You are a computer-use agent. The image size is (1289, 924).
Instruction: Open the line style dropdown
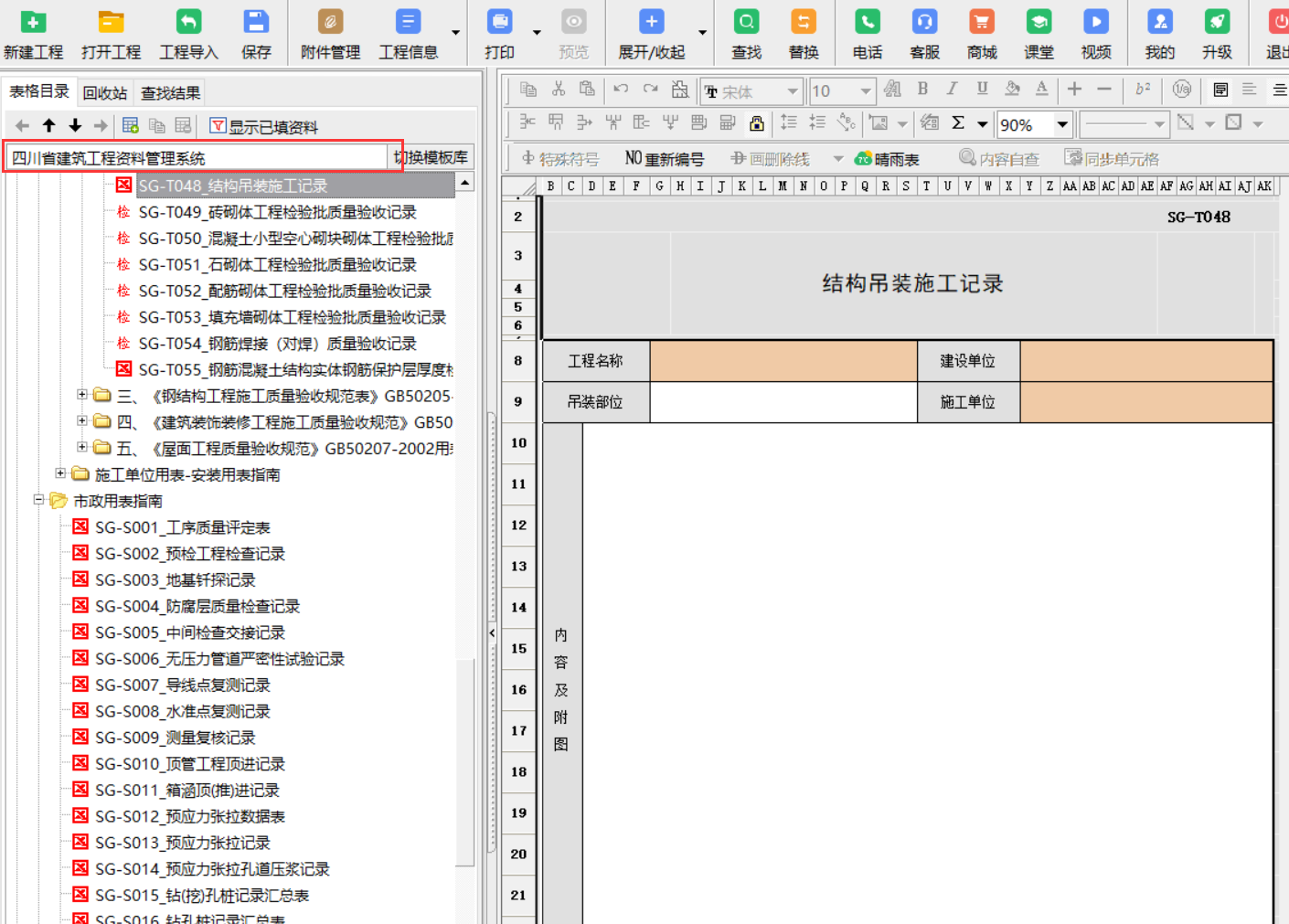click(x=1159, y=123)
